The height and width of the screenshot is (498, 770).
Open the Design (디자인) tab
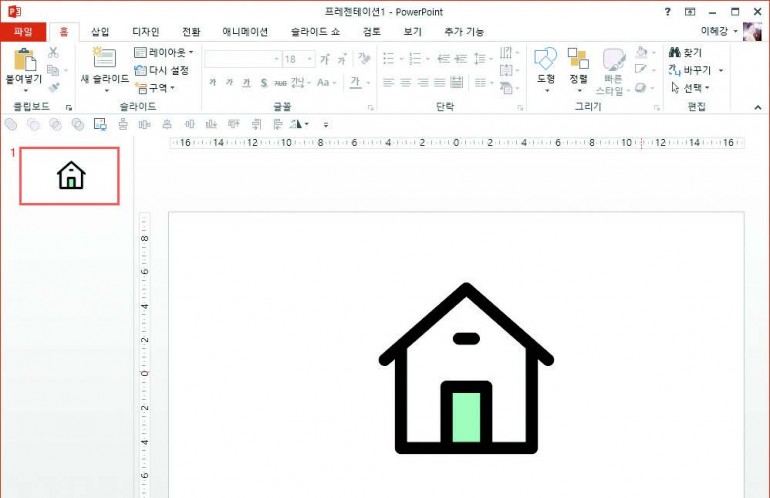point(145,32)
